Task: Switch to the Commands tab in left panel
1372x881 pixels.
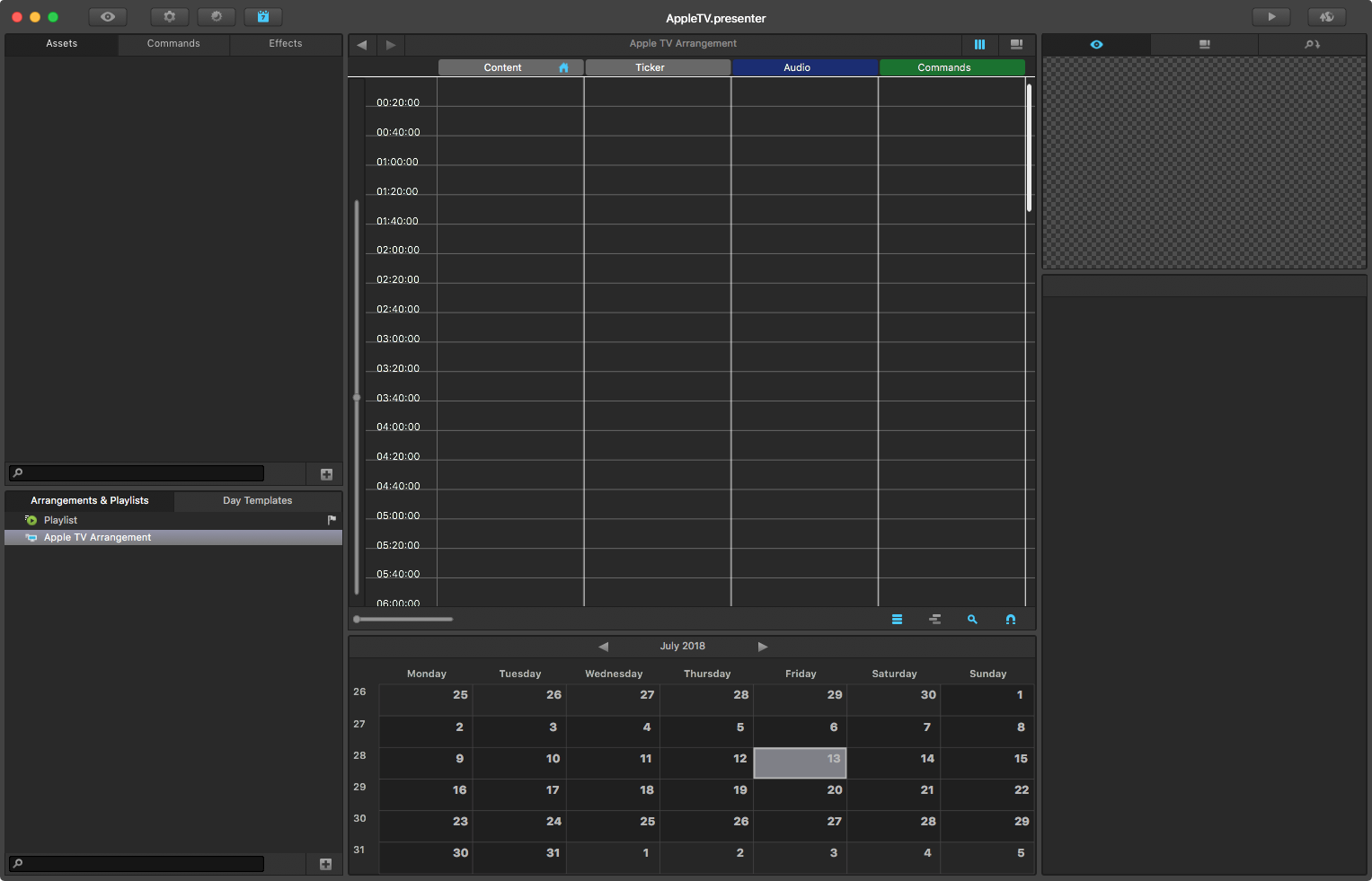Action: click(x=173, y=44)
